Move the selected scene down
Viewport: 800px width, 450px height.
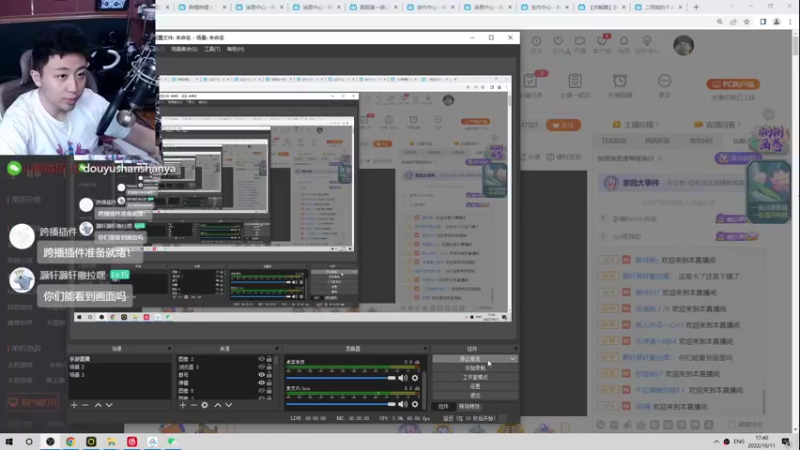point(109,405)
